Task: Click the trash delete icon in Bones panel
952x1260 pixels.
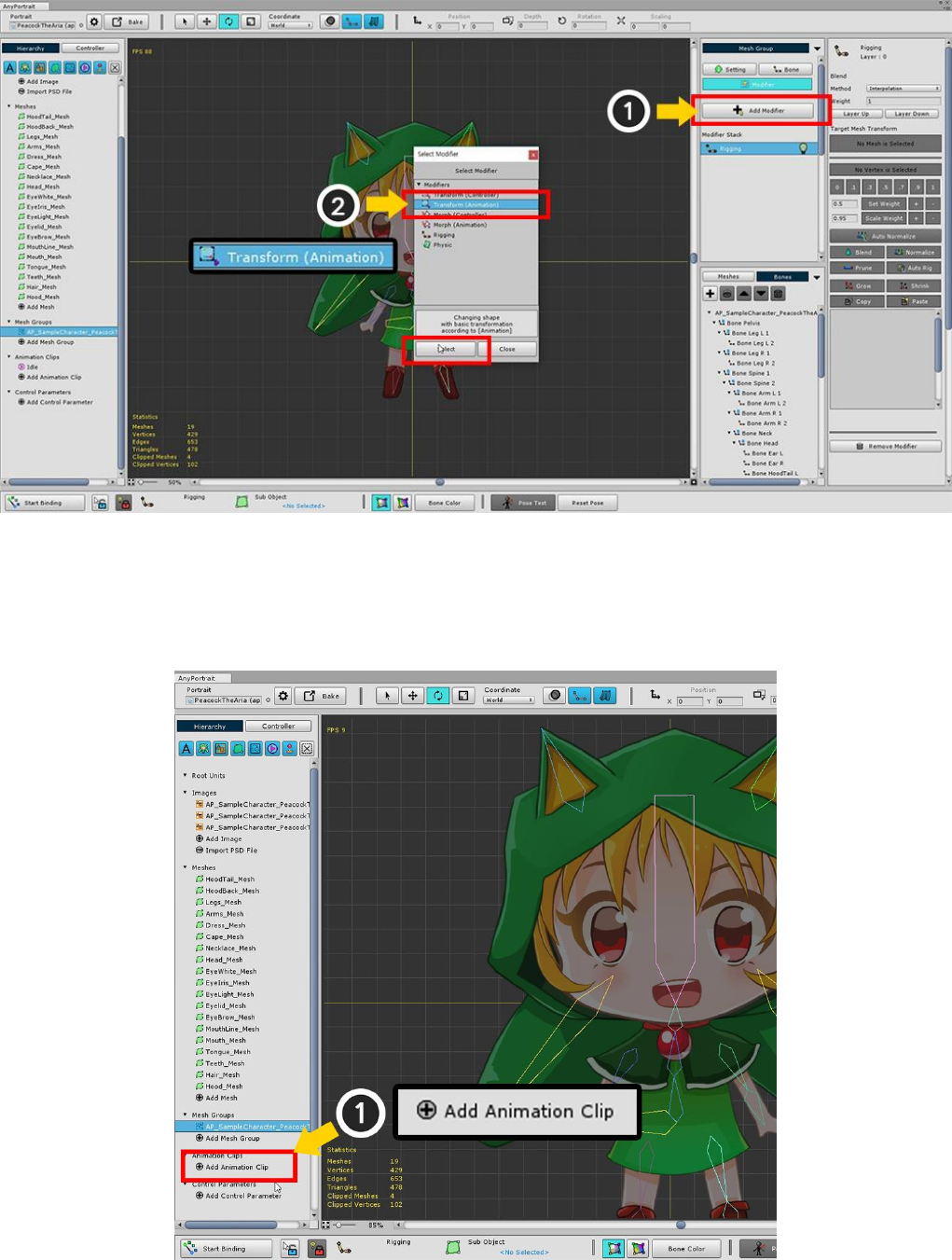Action: [779, 294]
